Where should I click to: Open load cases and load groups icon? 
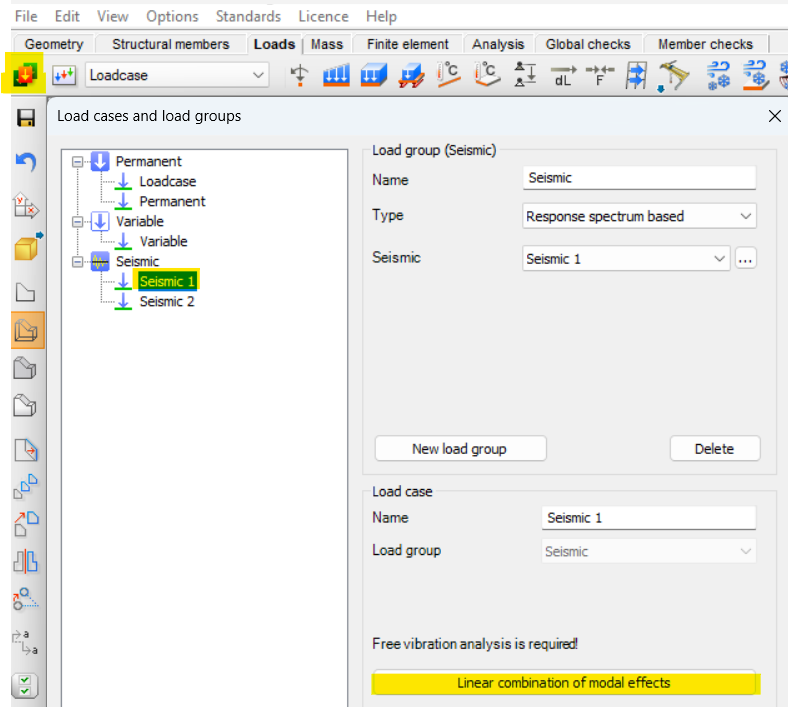pos(25,75)
